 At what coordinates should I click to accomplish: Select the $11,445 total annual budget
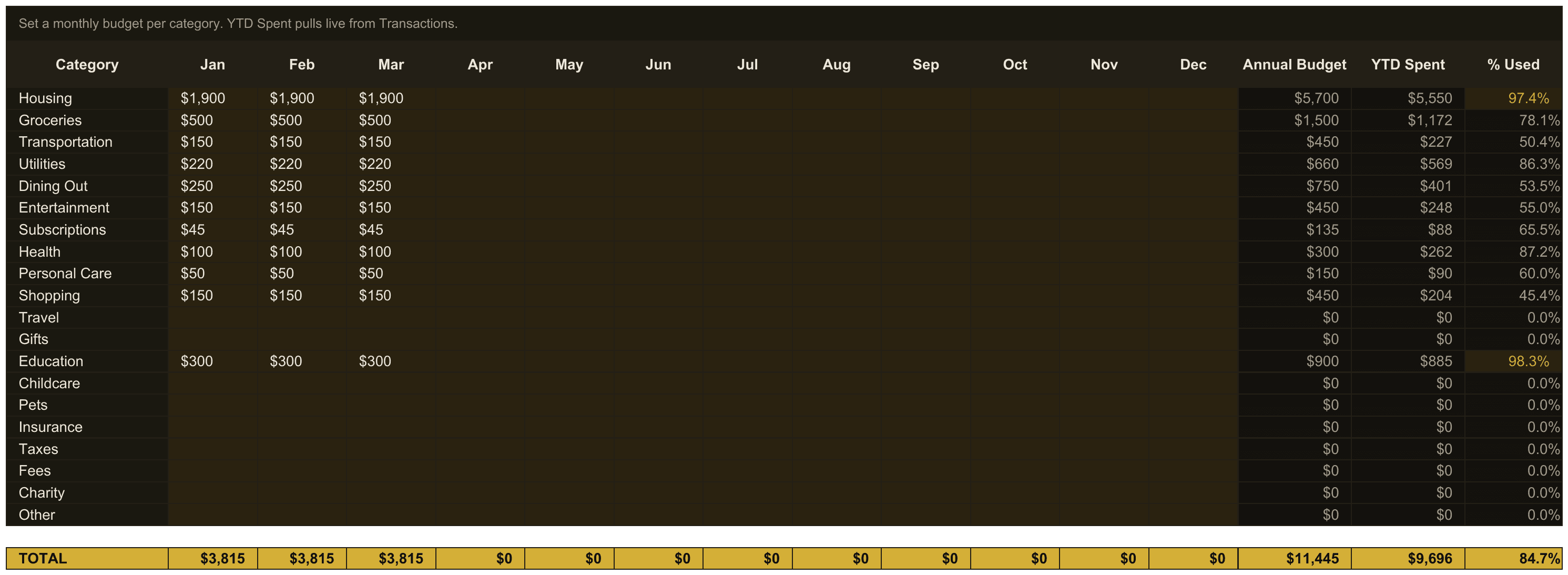1294,559
